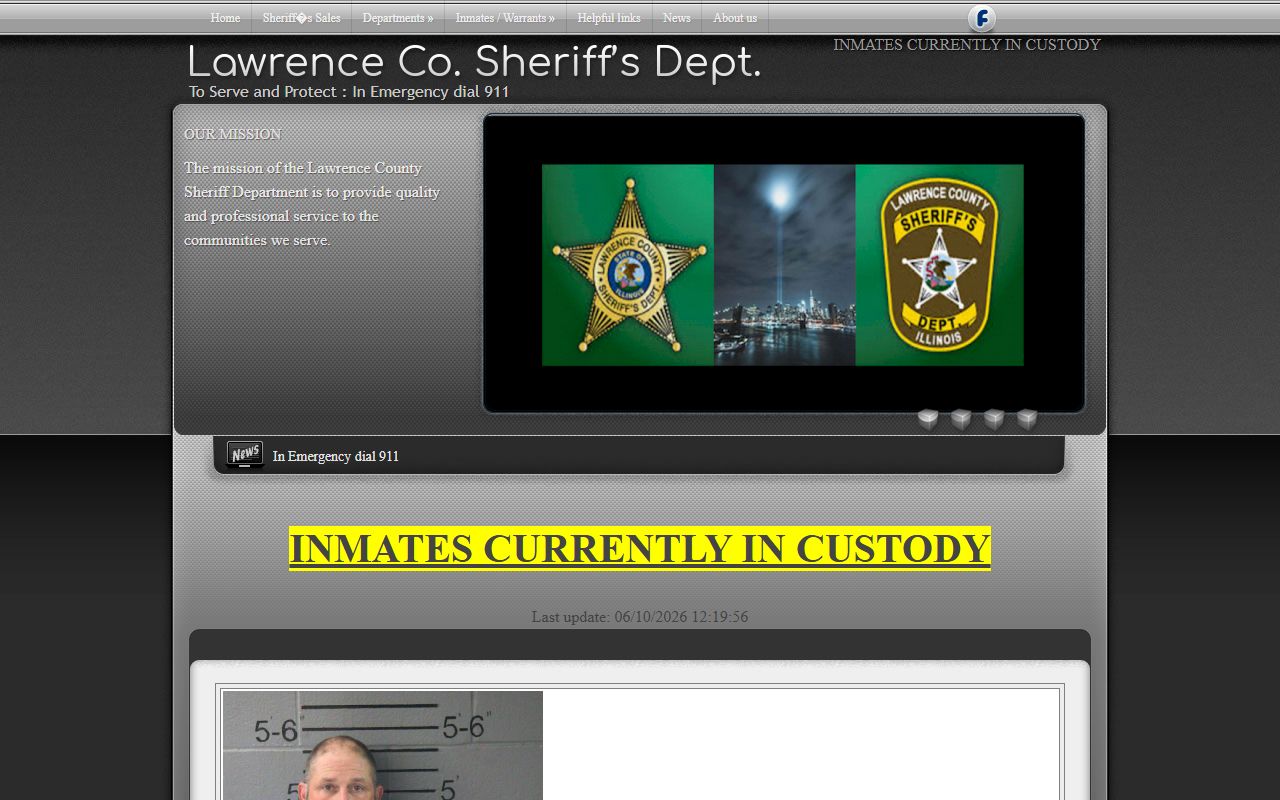This screenshot has width=1280, height=800.
Task: Click the slideshow badge banner image
Action: pyautogui.click(x=783, y=265)
